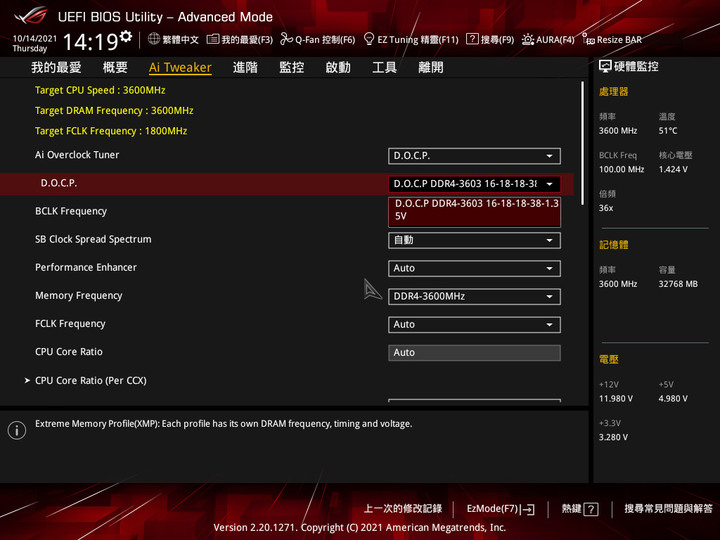
Task: Click EzMode exit arrow icon
Action: coord(527,509)
